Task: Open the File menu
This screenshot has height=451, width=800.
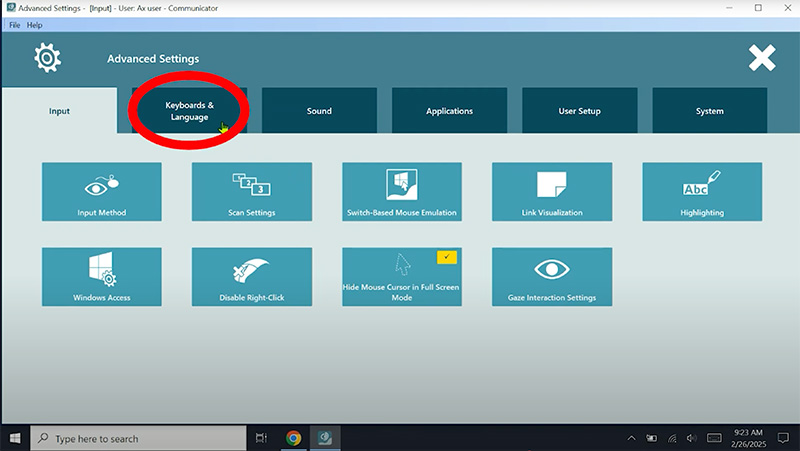Action: (15, 24)
